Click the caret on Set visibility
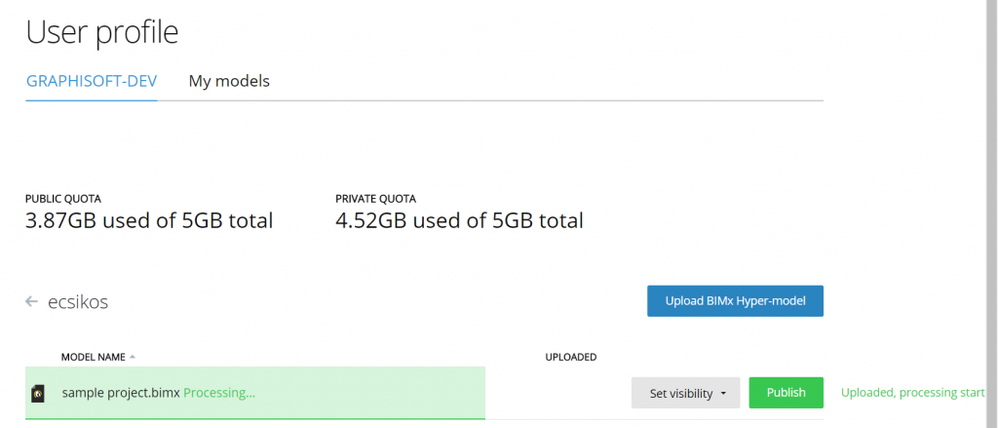 coord(723,394)
